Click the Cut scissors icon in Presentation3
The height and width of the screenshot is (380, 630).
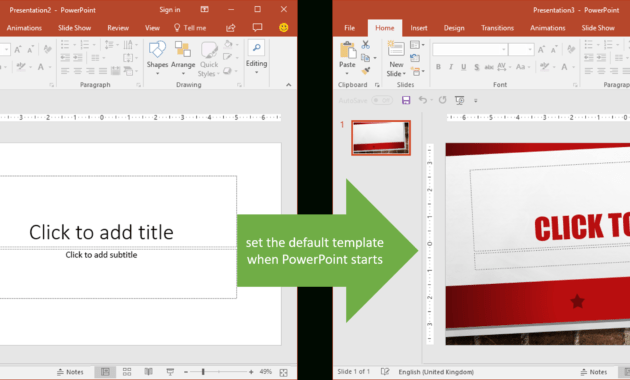coord(365,45)
